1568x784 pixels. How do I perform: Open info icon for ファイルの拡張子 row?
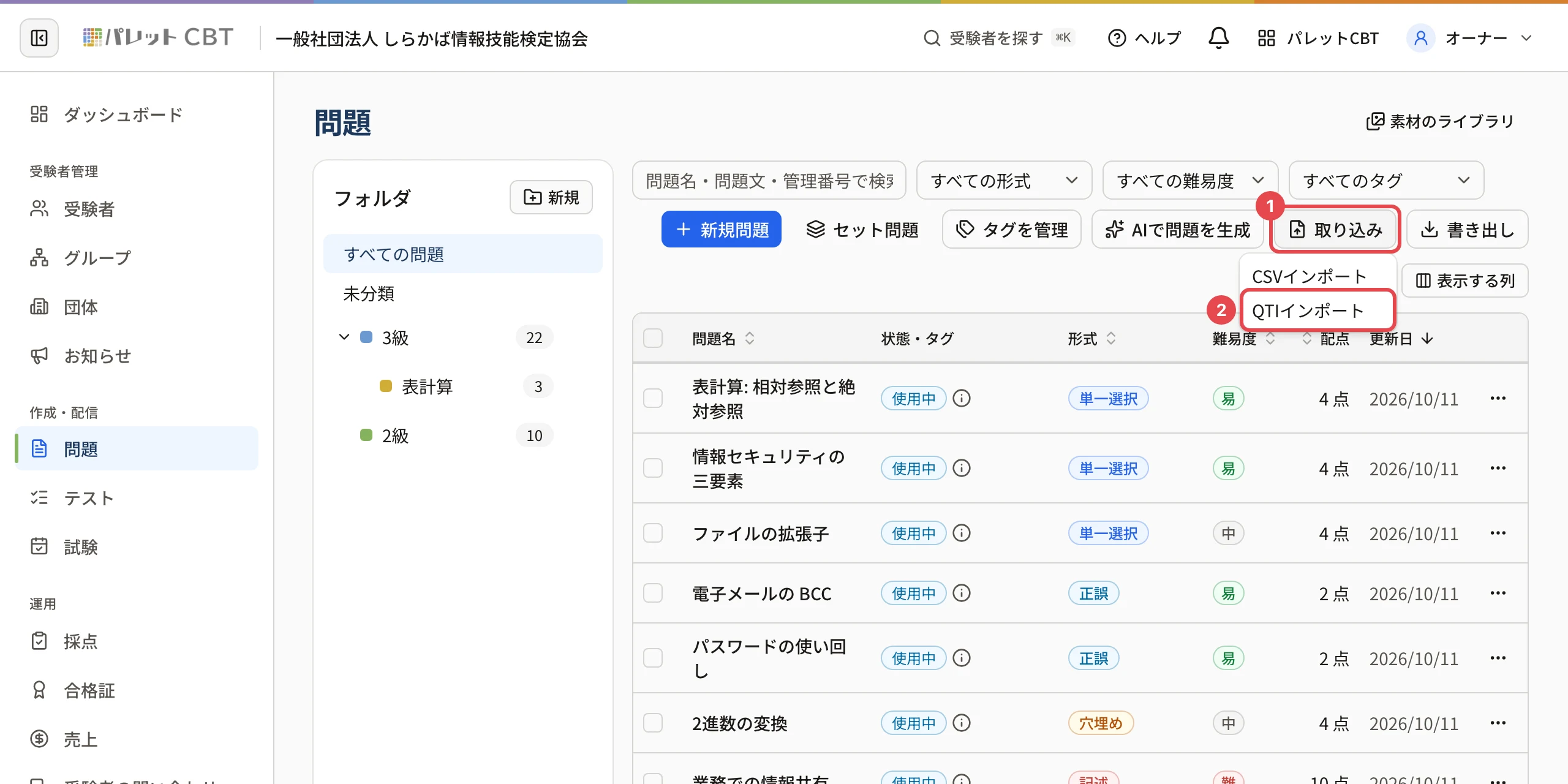point(962,533)
